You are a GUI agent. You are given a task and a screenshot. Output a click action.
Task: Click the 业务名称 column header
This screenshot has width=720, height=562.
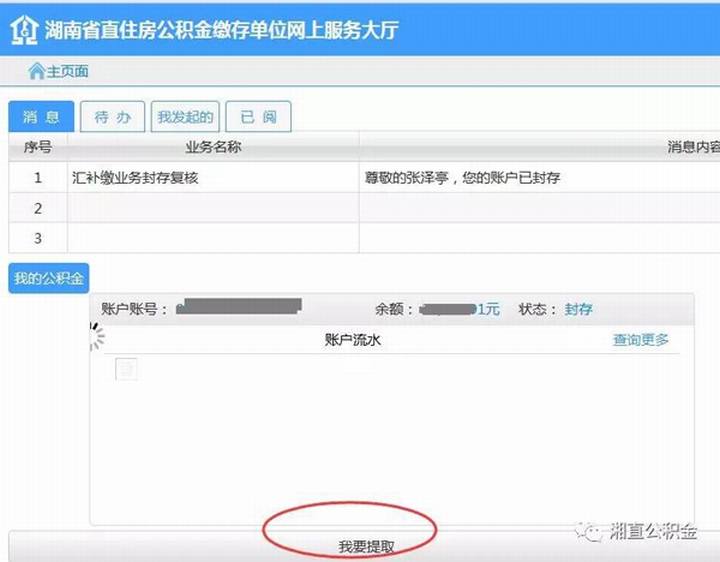213,147
